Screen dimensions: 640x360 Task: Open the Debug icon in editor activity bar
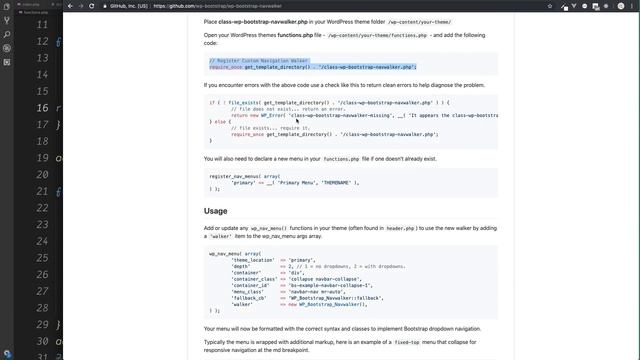pyautogui.click(x=7, y=48)
